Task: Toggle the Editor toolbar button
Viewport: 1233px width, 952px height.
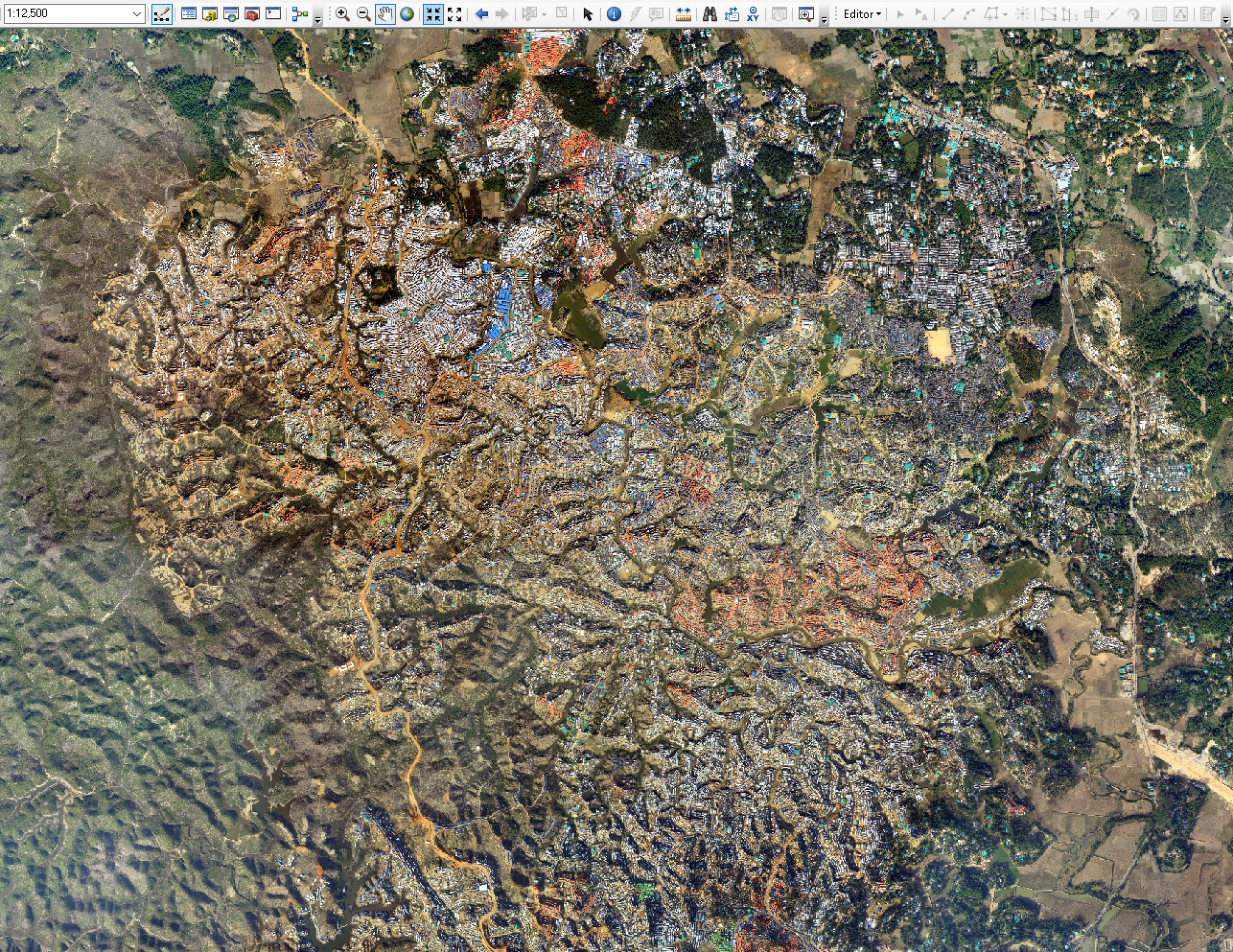Action: [x=162, y=14]
